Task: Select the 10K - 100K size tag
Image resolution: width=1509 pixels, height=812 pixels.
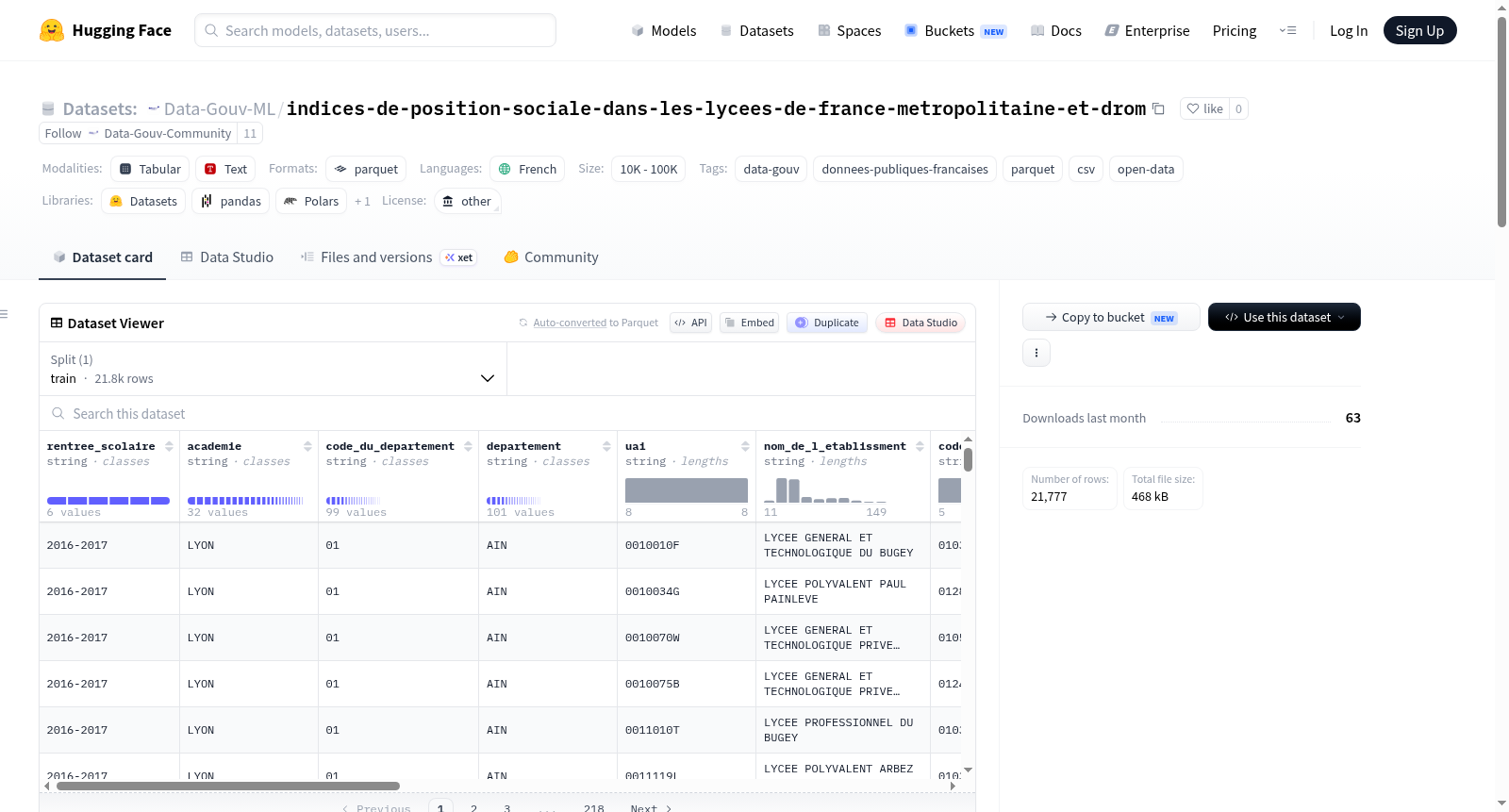Action: point(649,169)
